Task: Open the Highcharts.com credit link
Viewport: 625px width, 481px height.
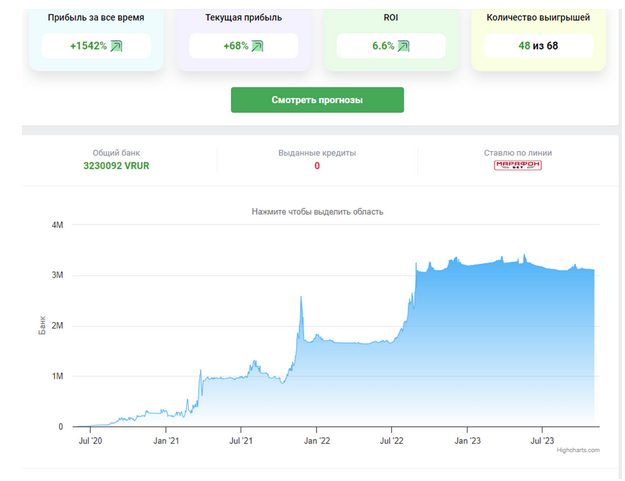Action: click(578, 450)
